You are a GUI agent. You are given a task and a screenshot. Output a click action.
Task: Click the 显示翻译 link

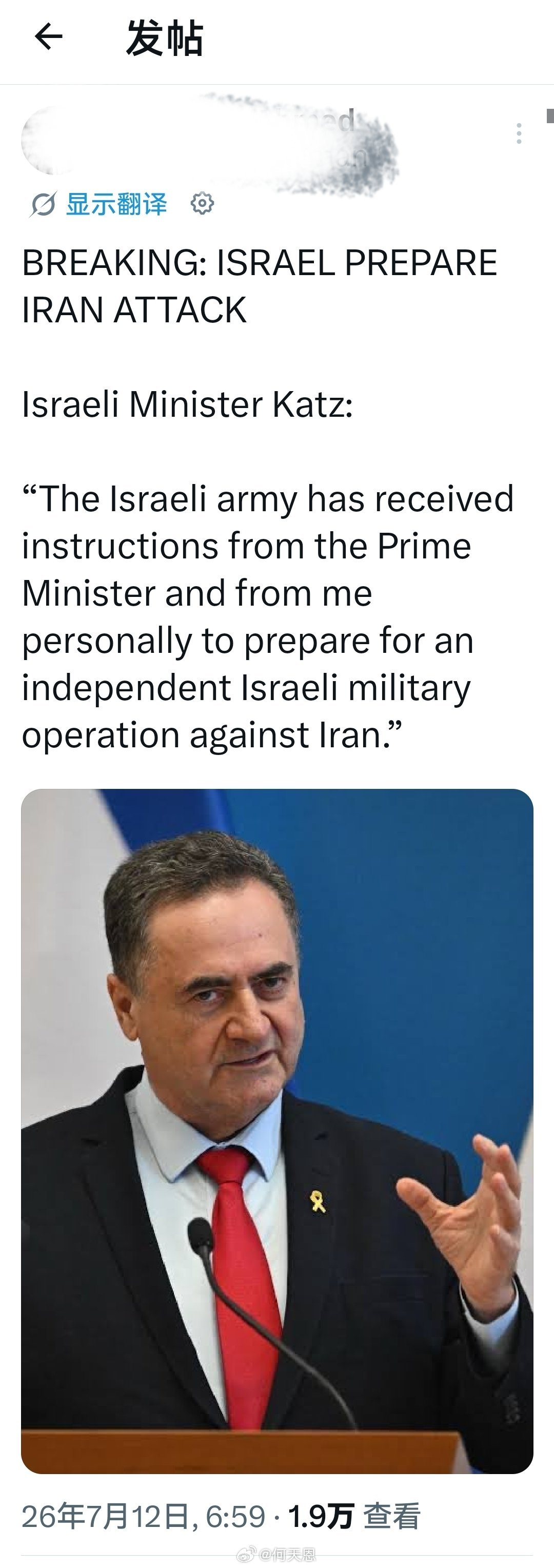tap(116, 204)
